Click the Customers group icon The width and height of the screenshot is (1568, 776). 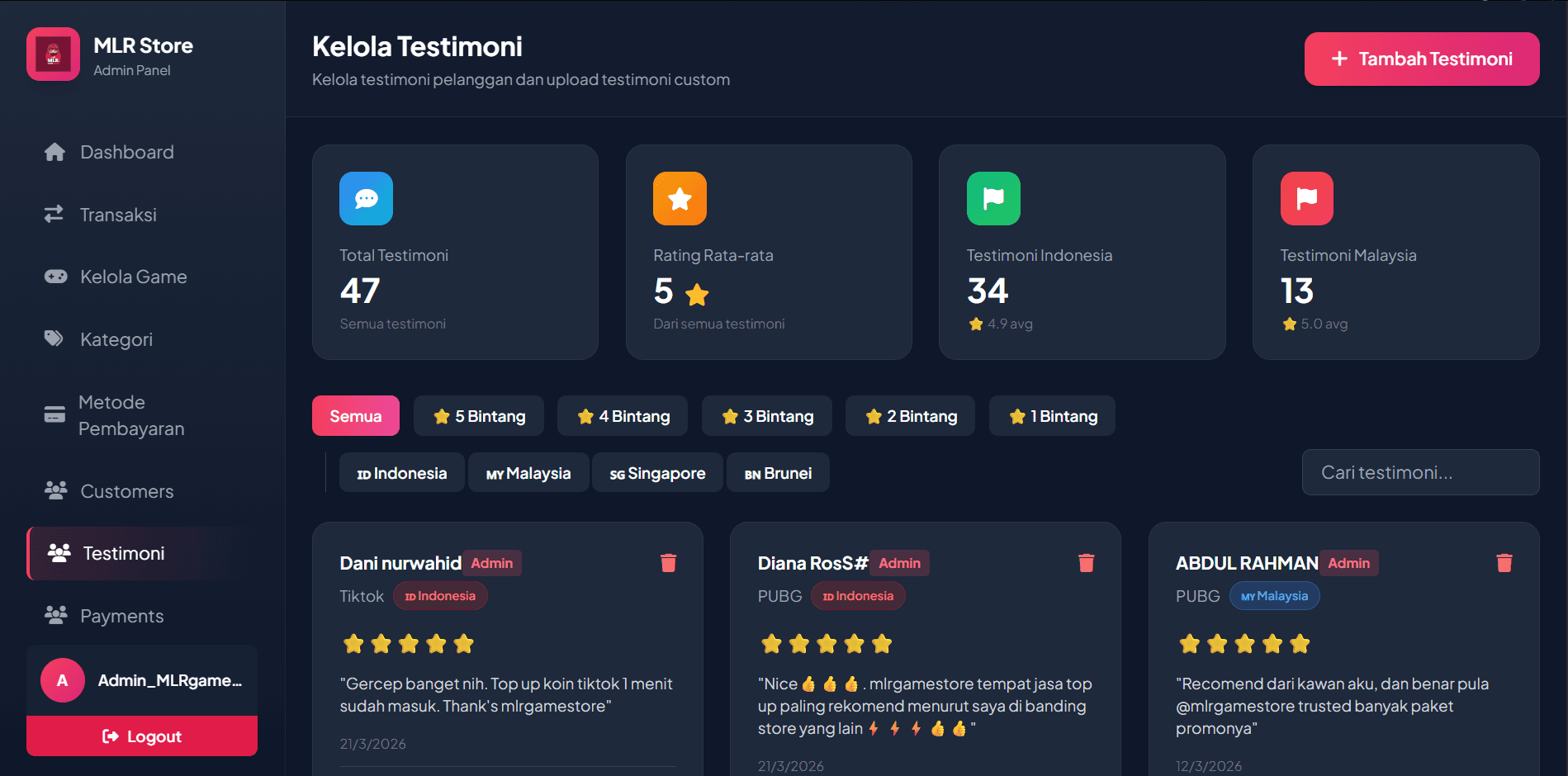pyautogui.click(x=55, y=490)
